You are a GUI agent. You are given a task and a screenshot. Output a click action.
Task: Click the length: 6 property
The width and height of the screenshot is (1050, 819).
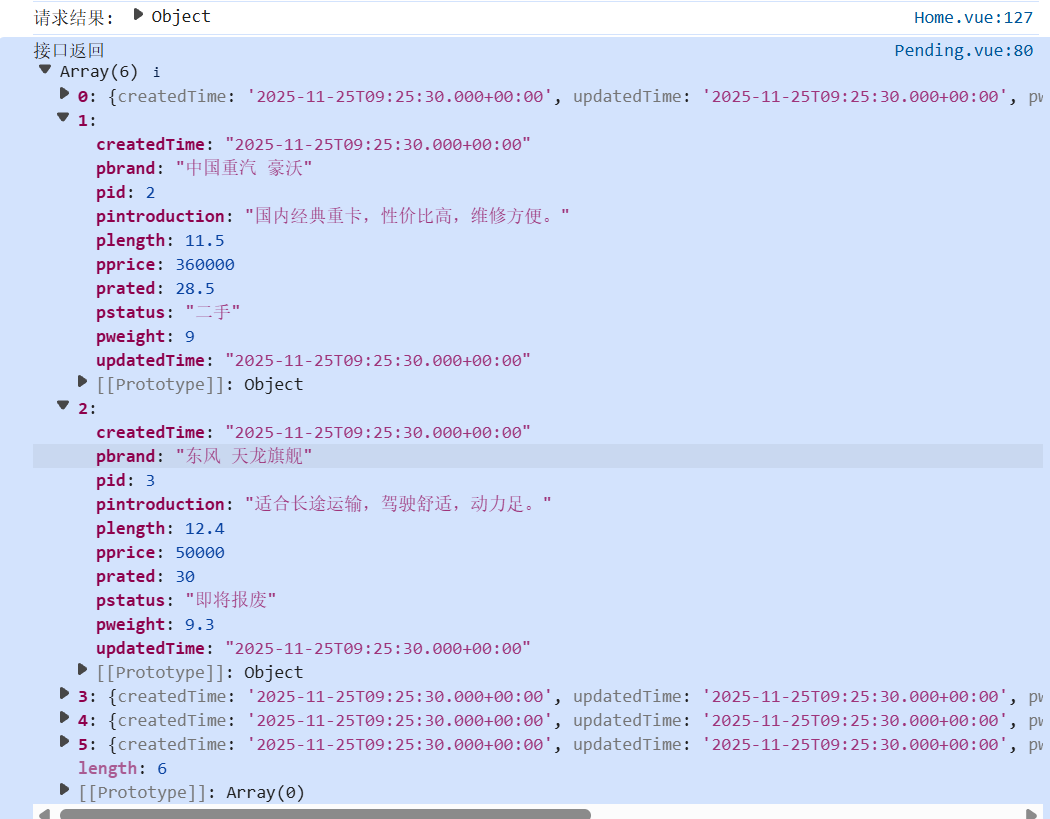pyautogui.click(x=123, y=769)
